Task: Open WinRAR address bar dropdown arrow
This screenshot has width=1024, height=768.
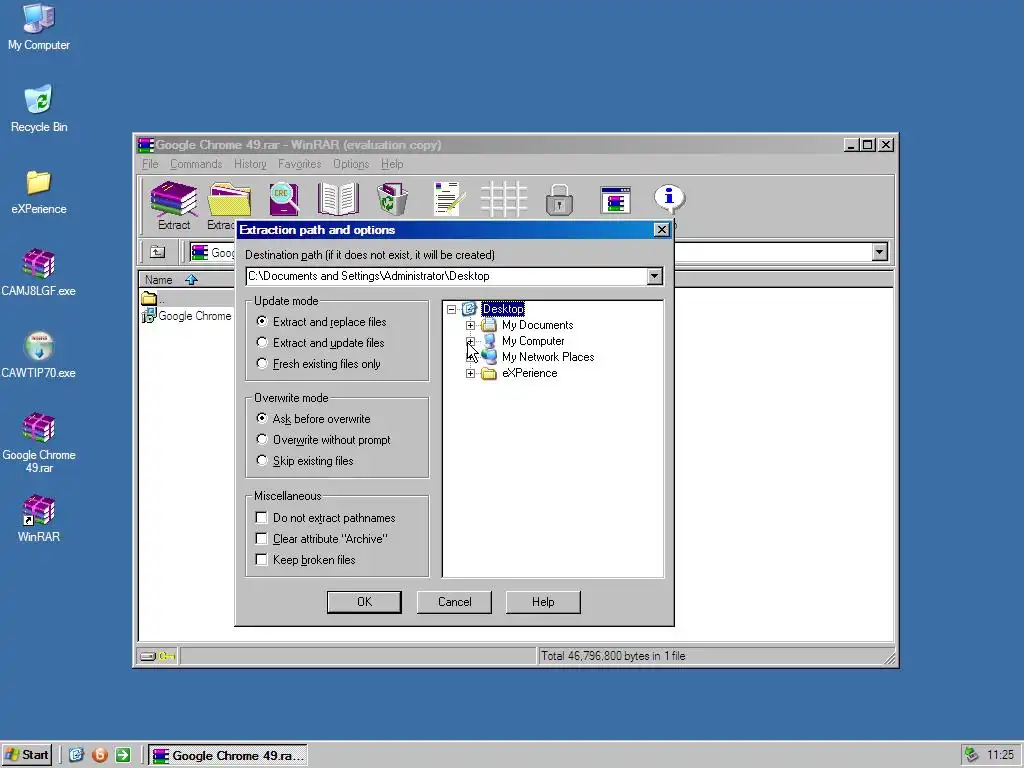Action: pyautogui.click(x=880, y=252)
